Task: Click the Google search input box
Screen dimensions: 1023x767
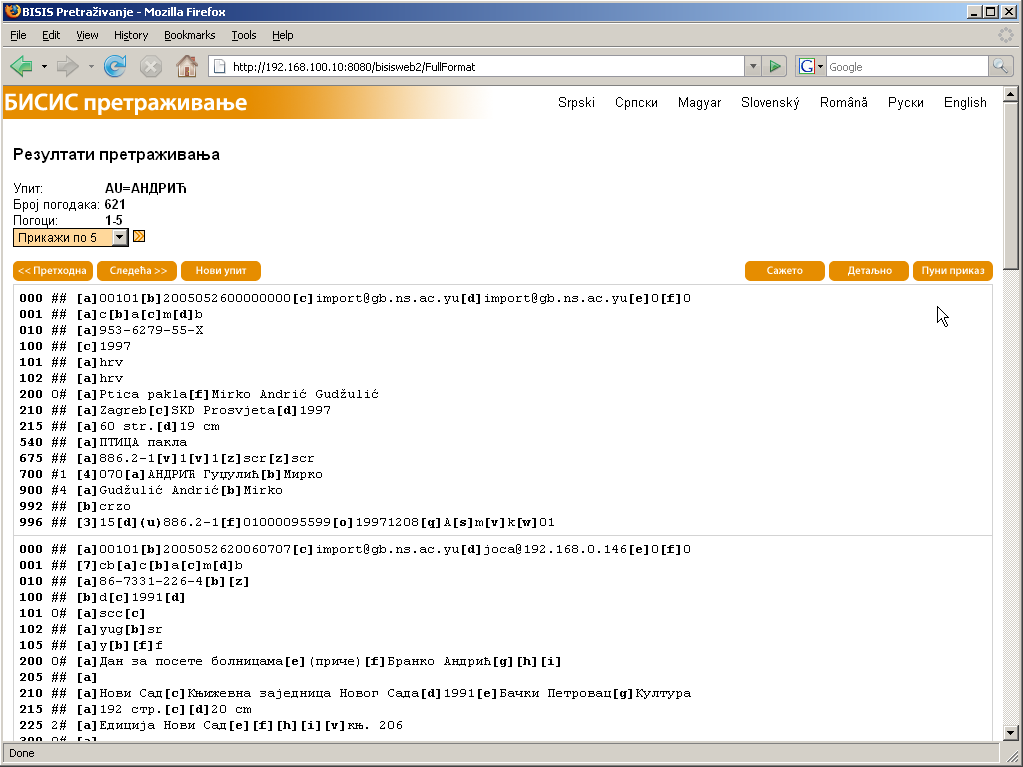Action: [907, 67]
